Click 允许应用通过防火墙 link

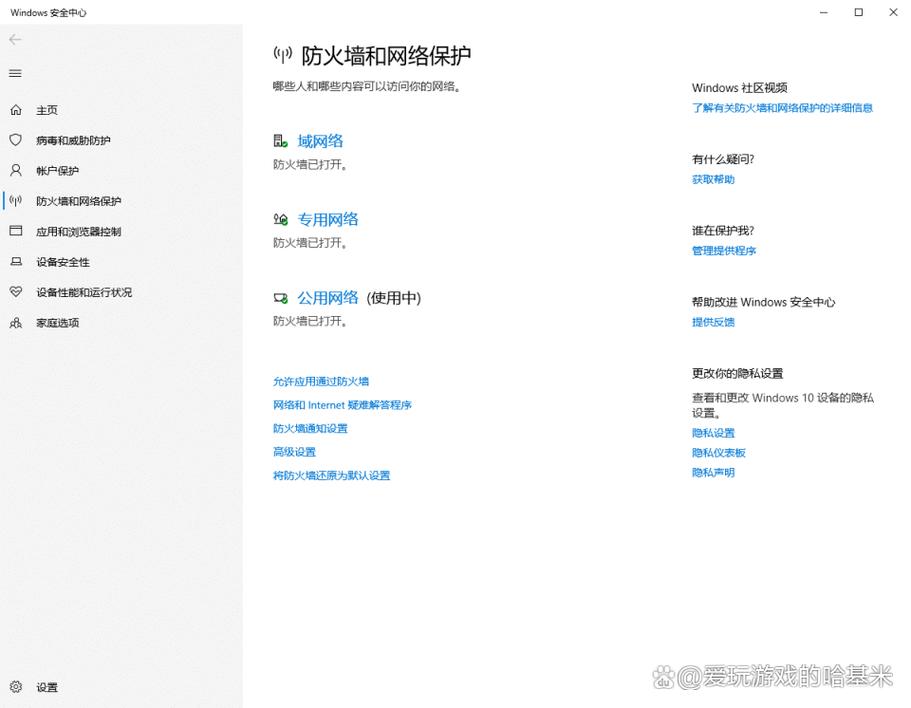pos(321,382)
